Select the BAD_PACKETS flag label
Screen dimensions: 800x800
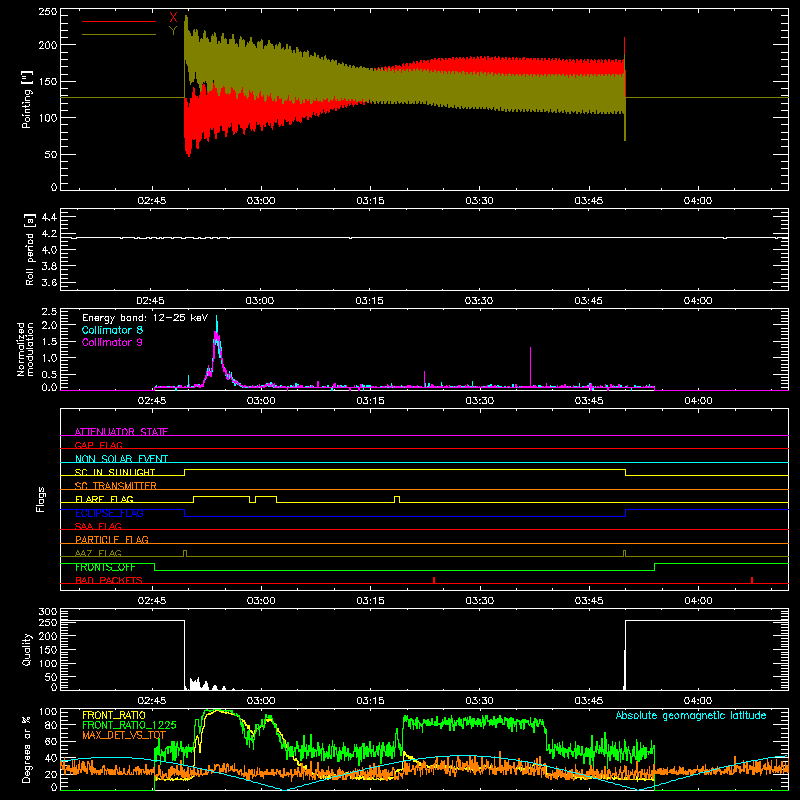(x=109, y=580)
